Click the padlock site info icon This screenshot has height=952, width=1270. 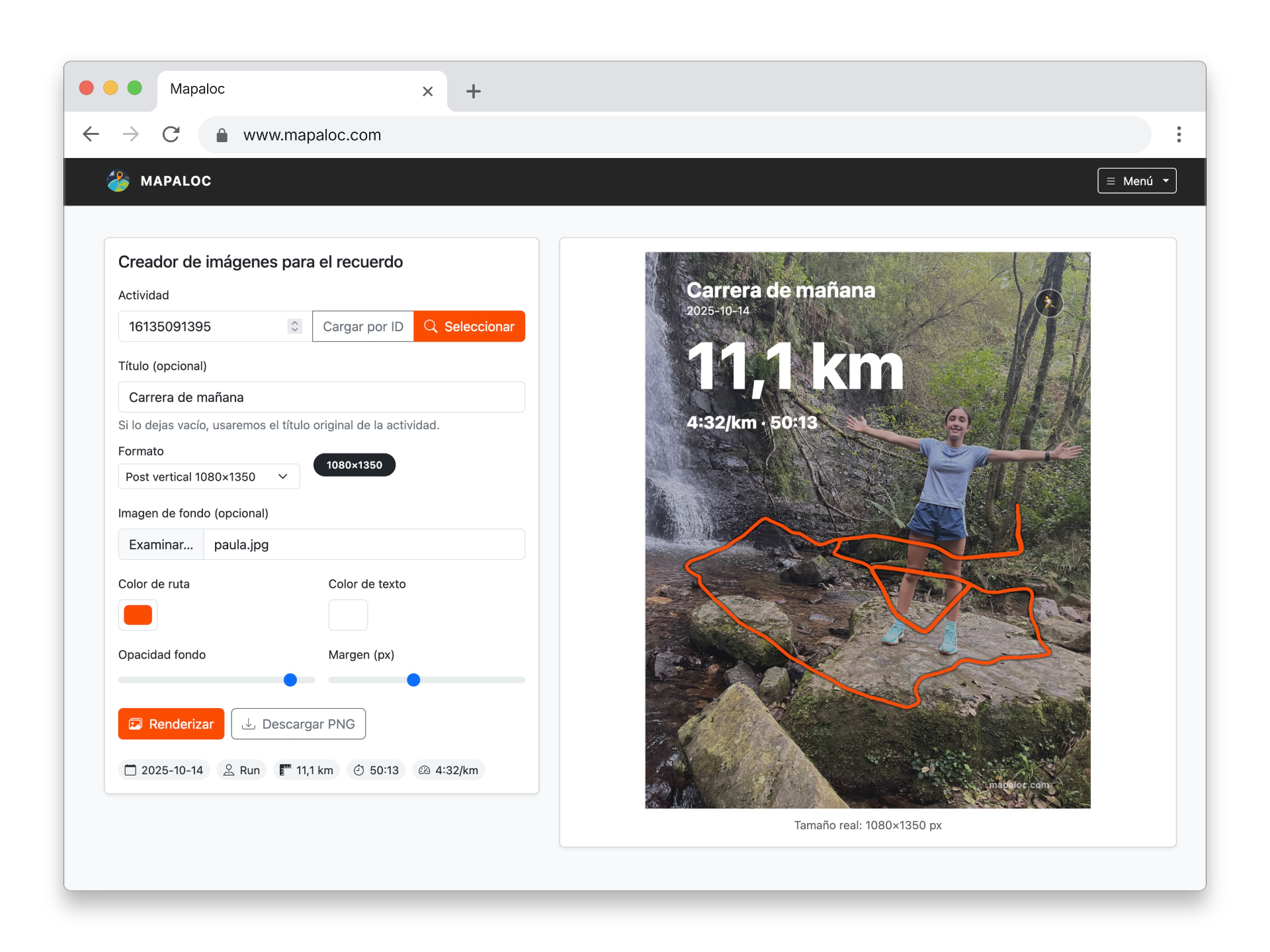click(222, 136)
